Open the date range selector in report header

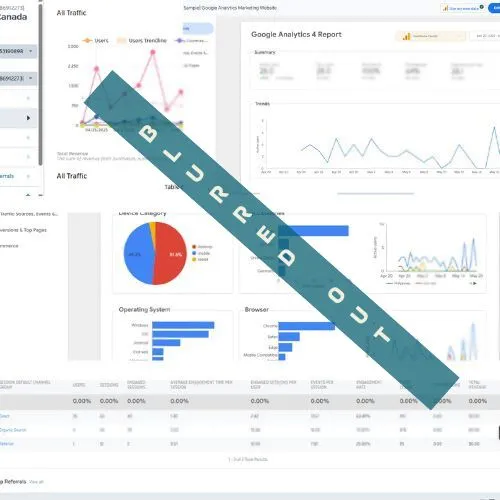485,36
